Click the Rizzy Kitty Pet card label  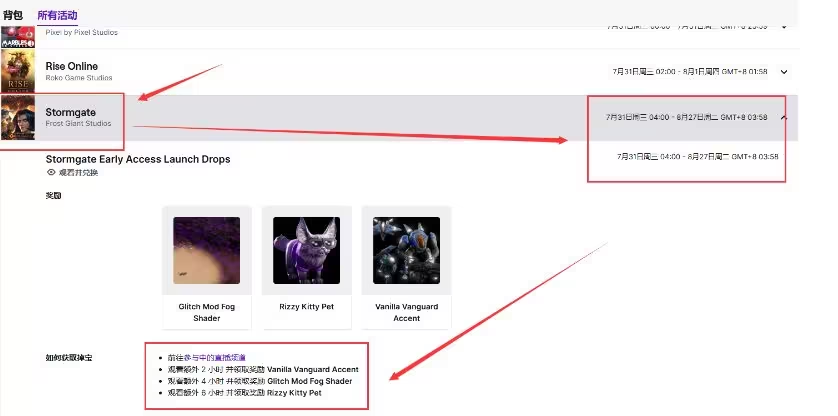[x=306, y=307]
